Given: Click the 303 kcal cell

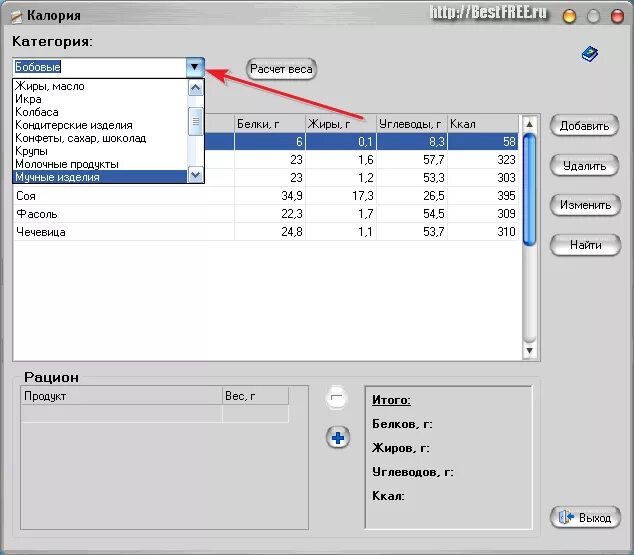Looking at the screenshot, I should point(483,177).
